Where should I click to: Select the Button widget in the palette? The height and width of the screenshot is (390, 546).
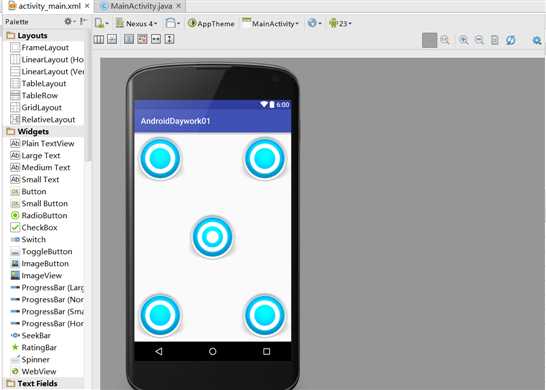pos(28,192)
